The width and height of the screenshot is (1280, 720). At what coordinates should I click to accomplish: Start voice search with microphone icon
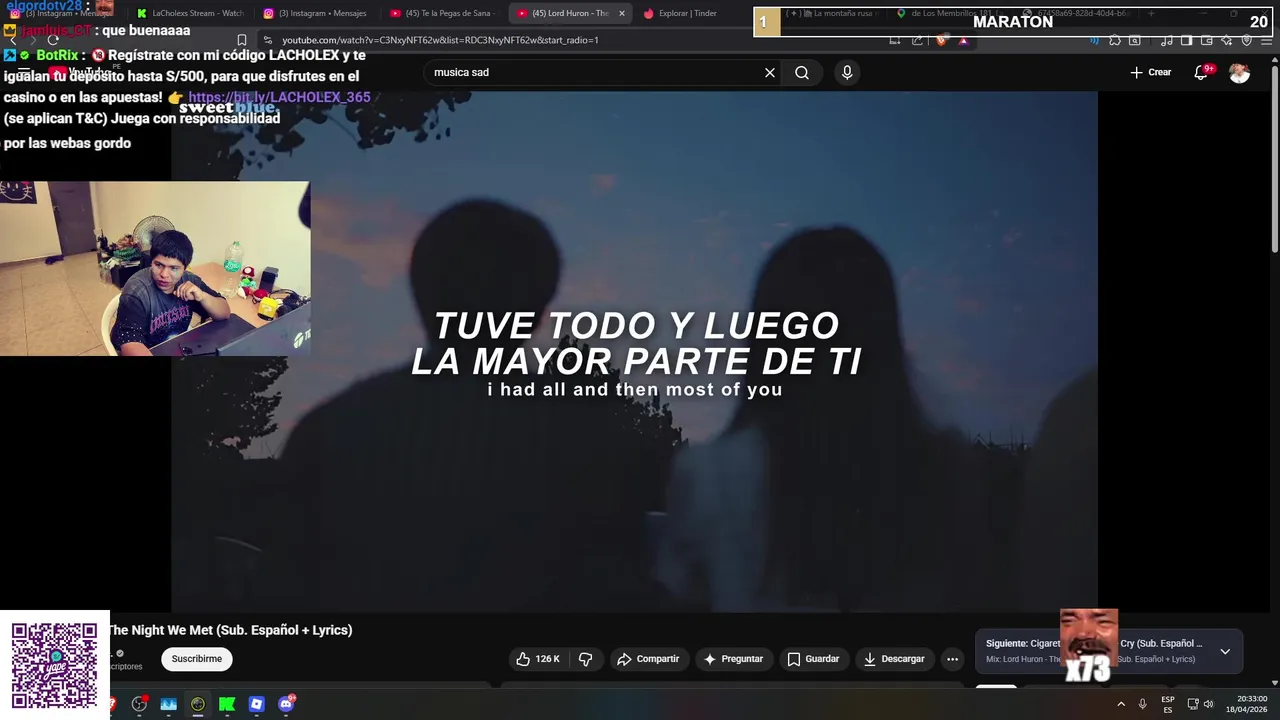(847, 72)
